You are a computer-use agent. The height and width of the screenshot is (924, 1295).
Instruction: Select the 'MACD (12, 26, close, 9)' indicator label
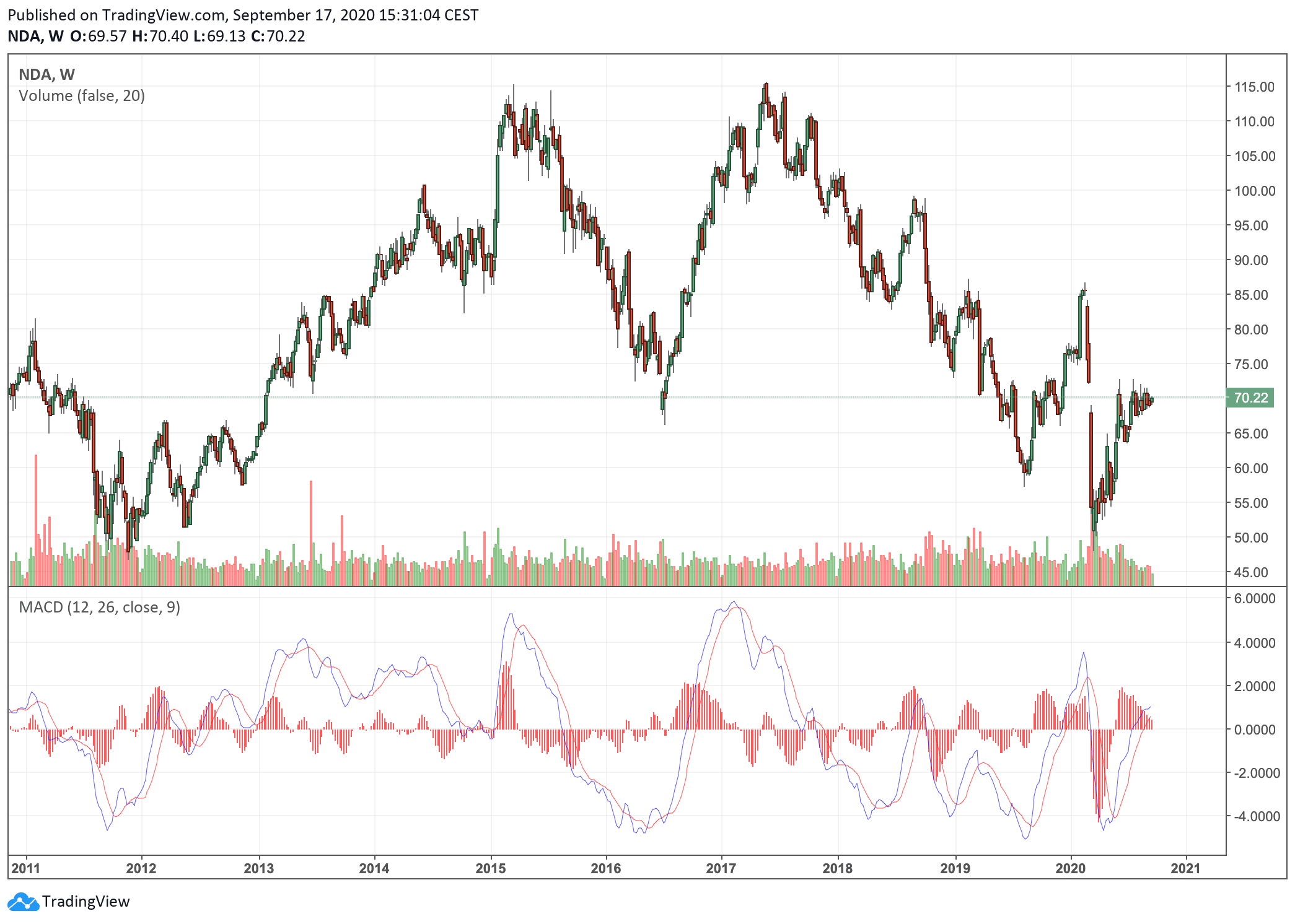point(100,608)
